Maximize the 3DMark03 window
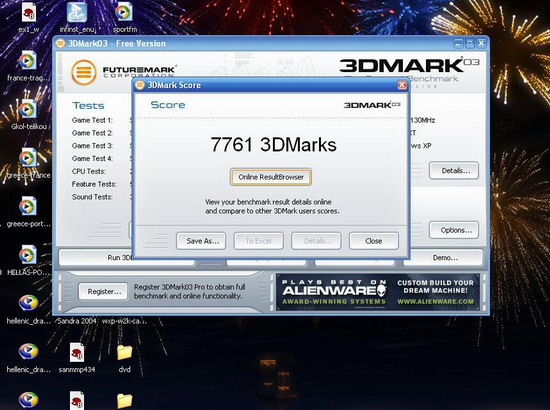Viewport: 550px width, 410px height. point(470,43)
